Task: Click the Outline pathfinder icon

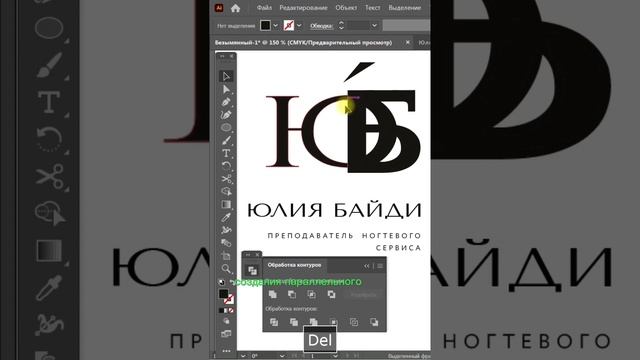Action: coord(354,322)
